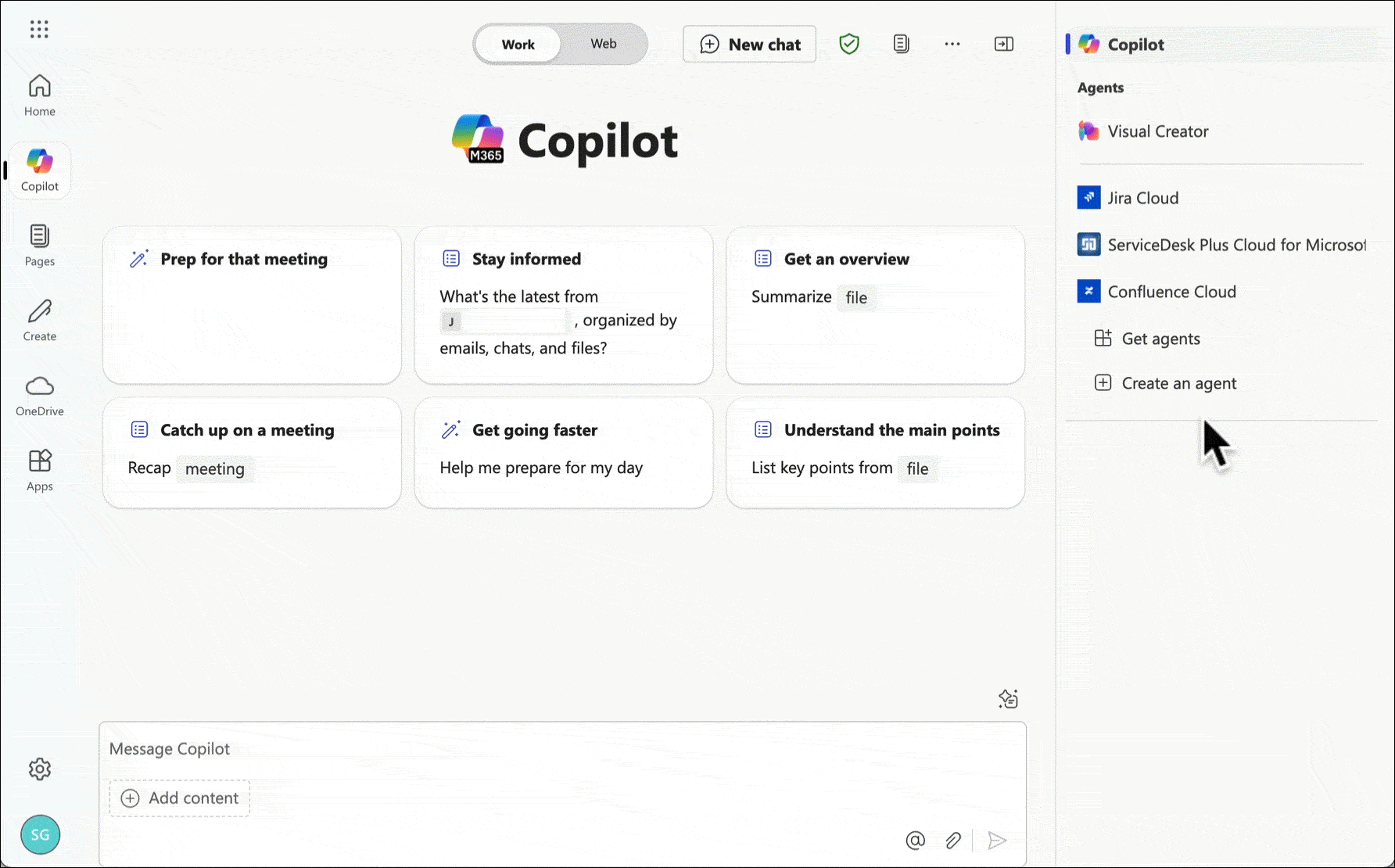Viewport: 1395px width, 868px height.
Task: Switch to Work mode
Action: 518,45
